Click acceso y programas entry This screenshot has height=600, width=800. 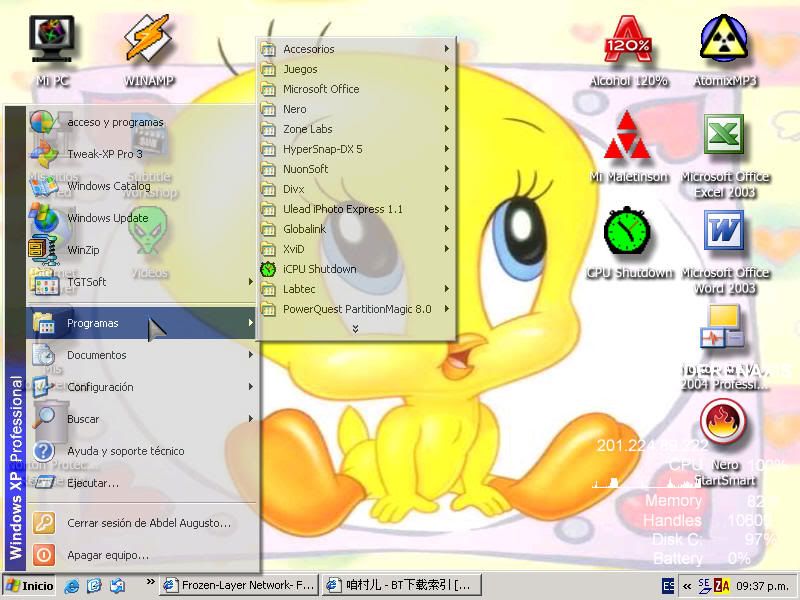point(141,122)
